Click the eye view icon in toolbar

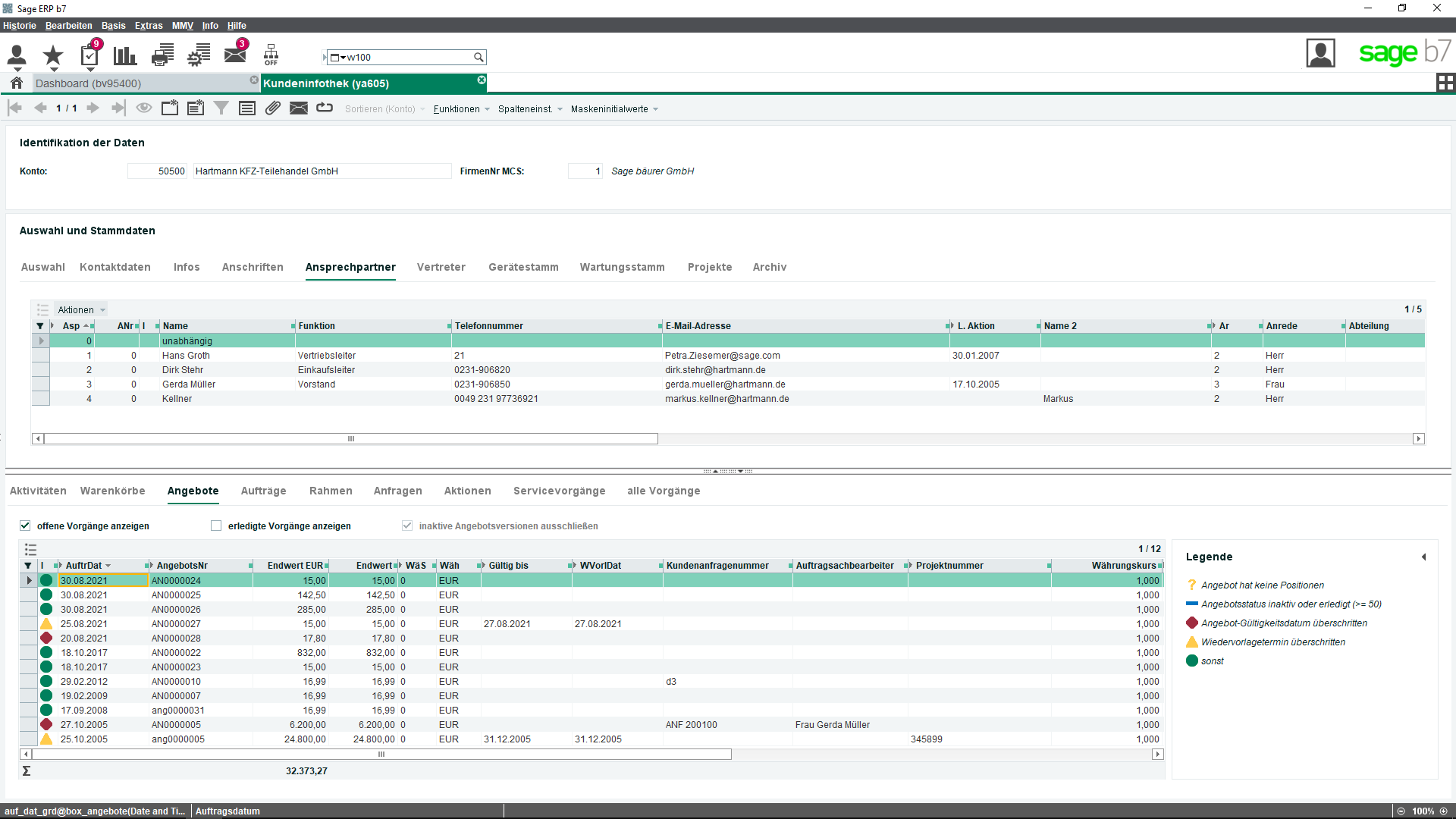[x=144, y=108]
